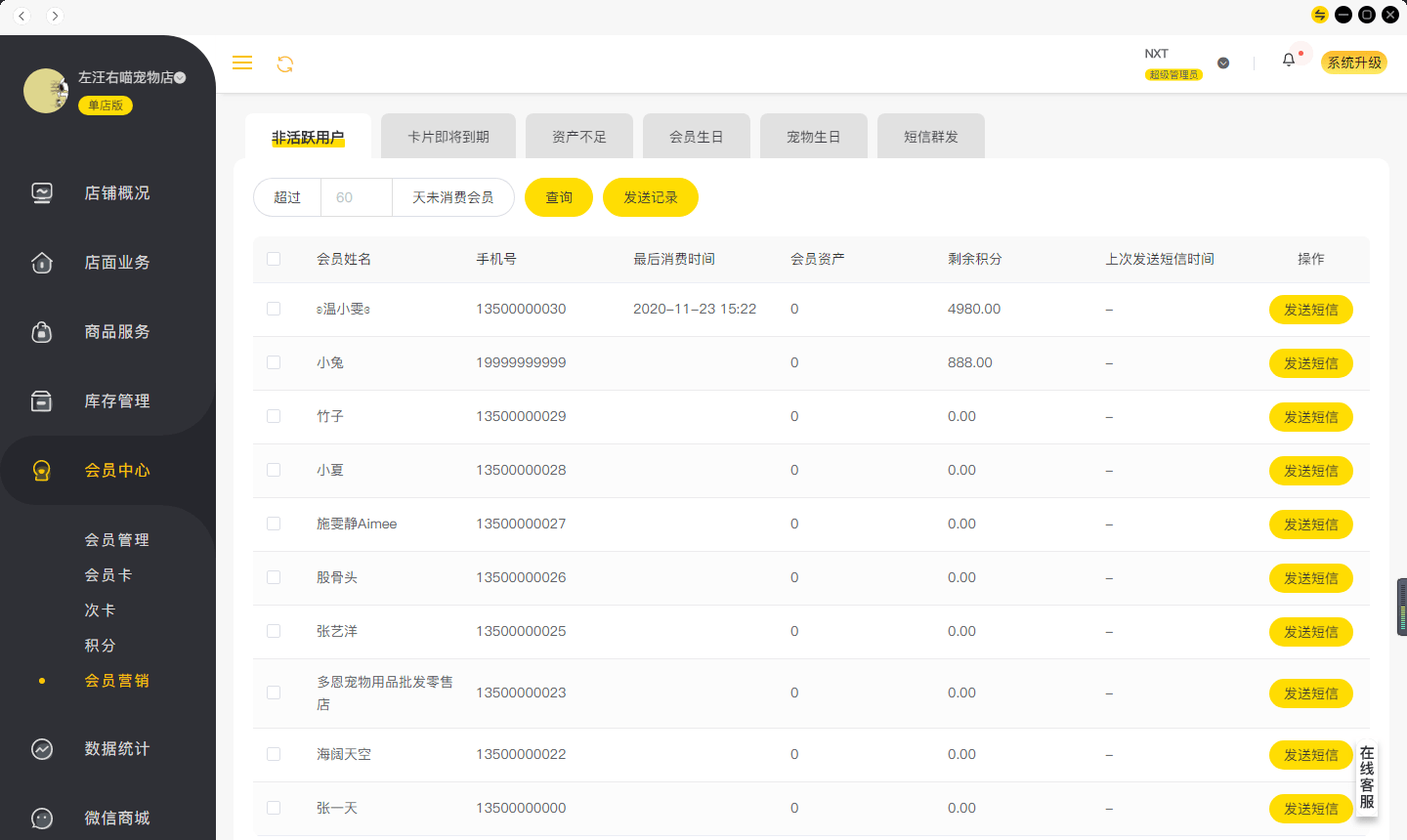
Task: Expand the 左汪右喵宠物店 store dropdown
Action: click(180, 77)
